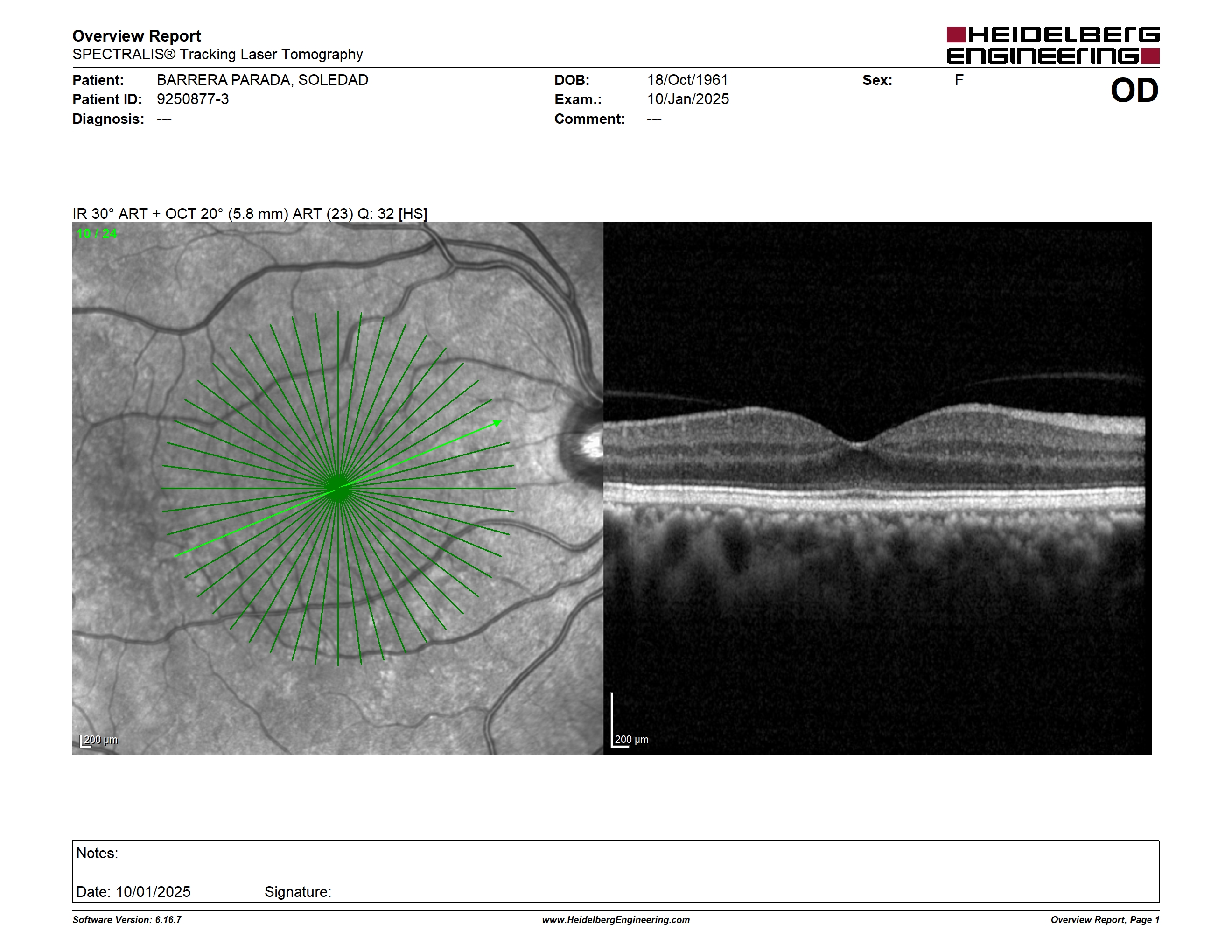The image size is (1232, 952).
Task: Click the Heidelberg Engineering logo
Action: coord(1053,45)
